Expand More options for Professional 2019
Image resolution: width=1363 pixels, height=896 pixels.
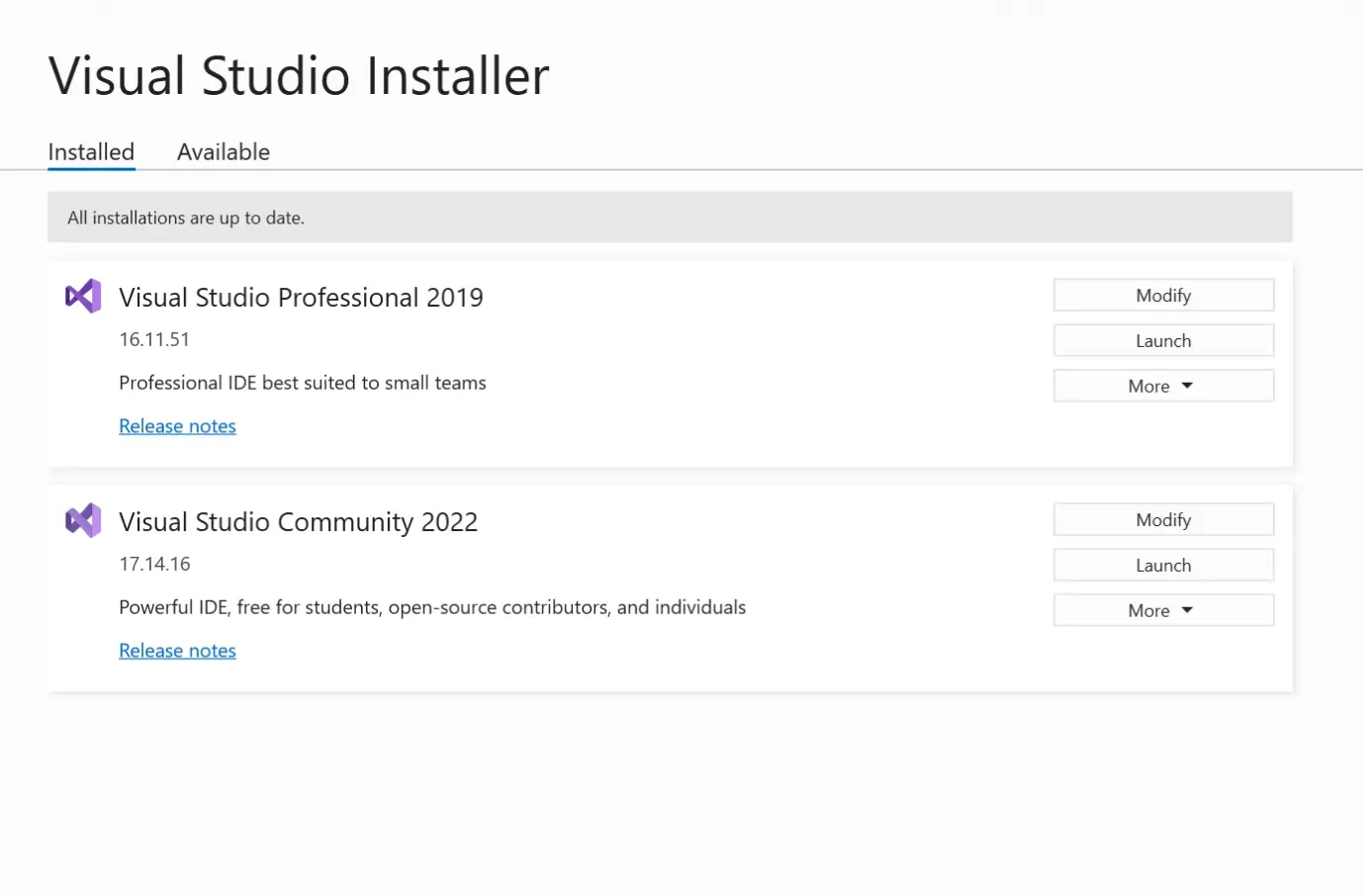point(1163,387)
